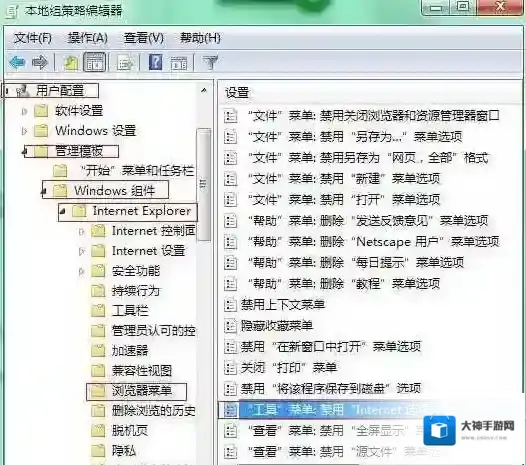
Task: Expand the Internet 设置 node arrow
Action: 81,251
